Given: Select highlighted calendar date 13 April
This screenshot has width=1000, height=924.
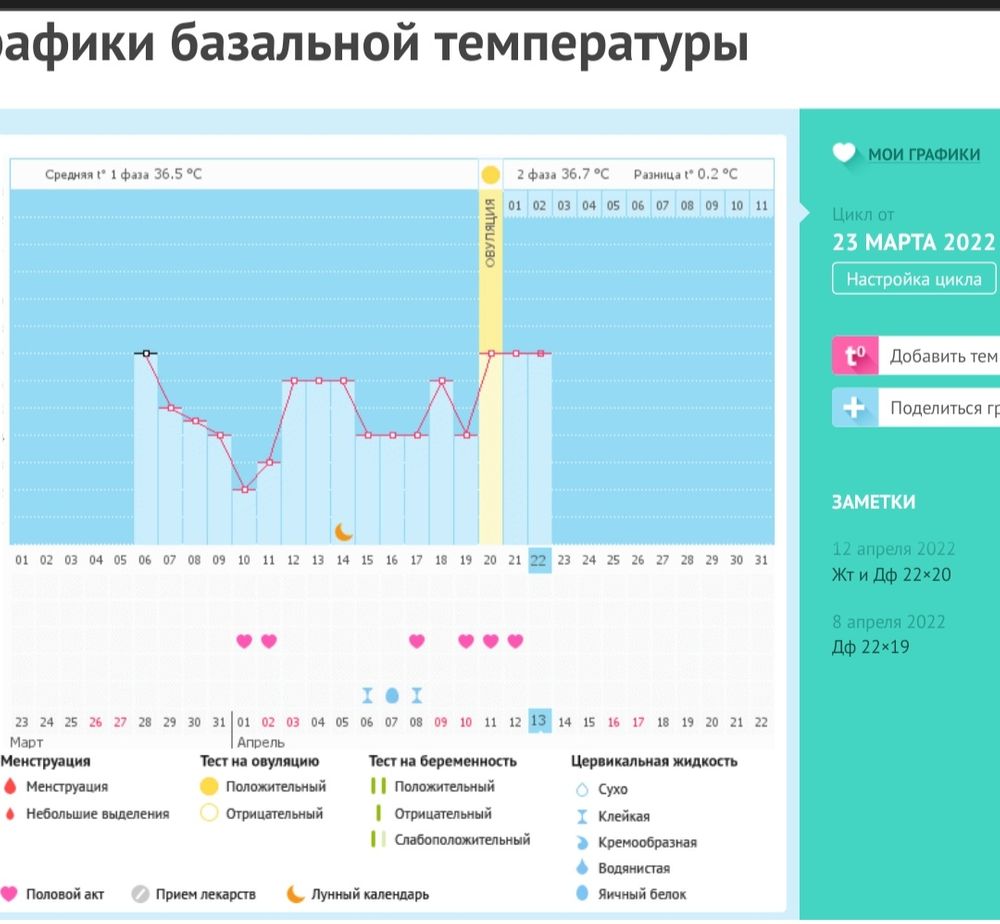Looking at the screenshot, I should point(539,722).
